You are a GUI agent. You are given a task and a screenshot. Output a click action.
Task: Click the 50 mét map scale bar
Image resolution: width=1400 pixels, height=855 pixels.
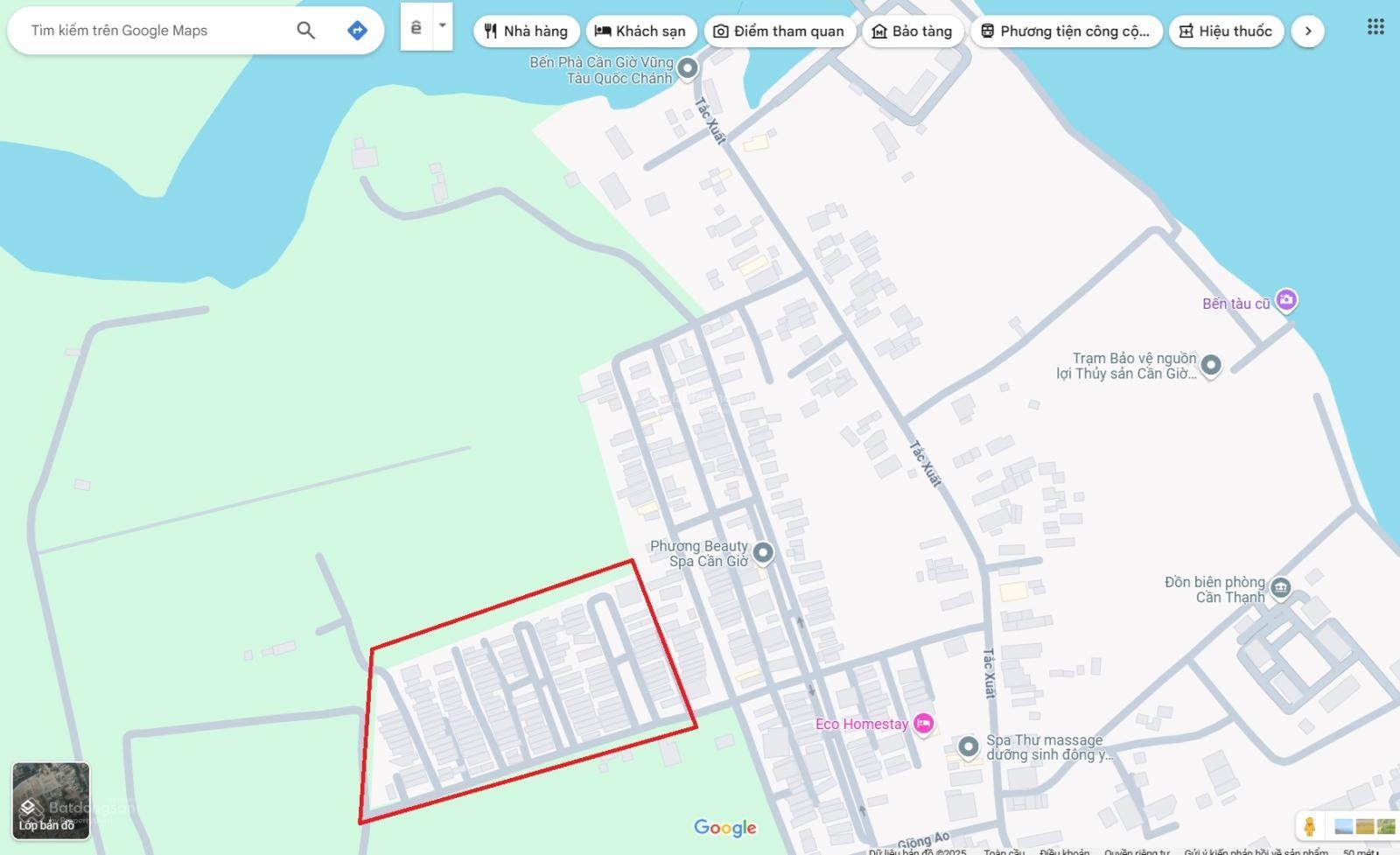pos(1361,851)
